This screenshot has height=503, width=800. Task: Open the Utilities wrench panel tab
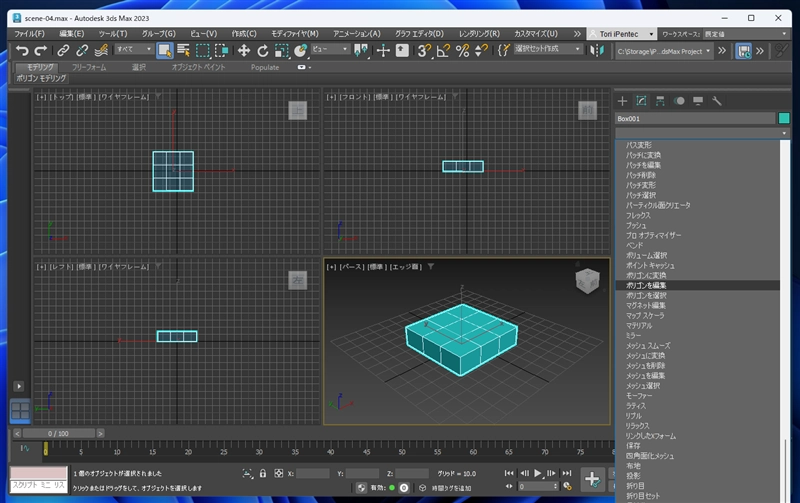click(717, 101)
